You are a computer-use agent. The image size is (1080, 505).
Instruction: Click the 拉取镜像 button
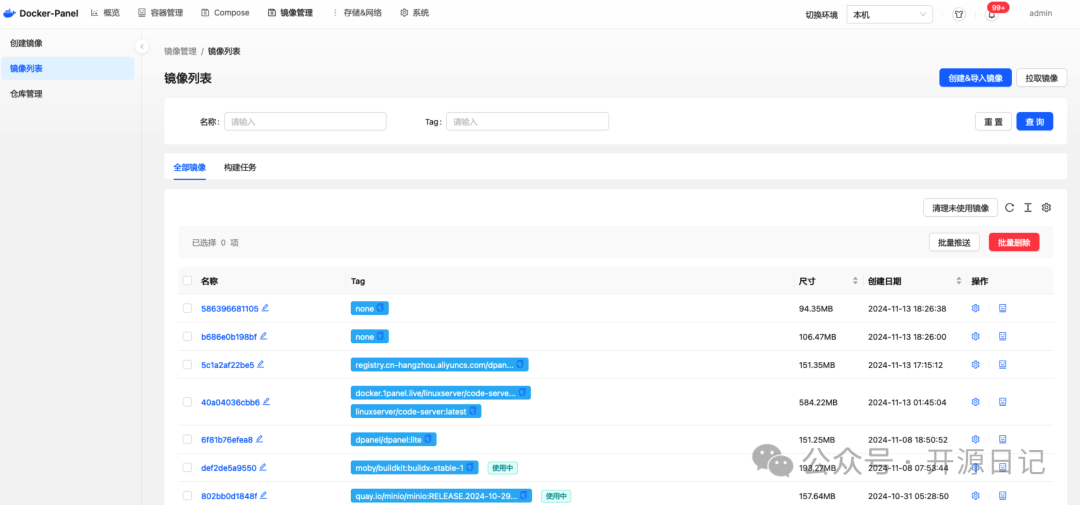[1041, 78]
